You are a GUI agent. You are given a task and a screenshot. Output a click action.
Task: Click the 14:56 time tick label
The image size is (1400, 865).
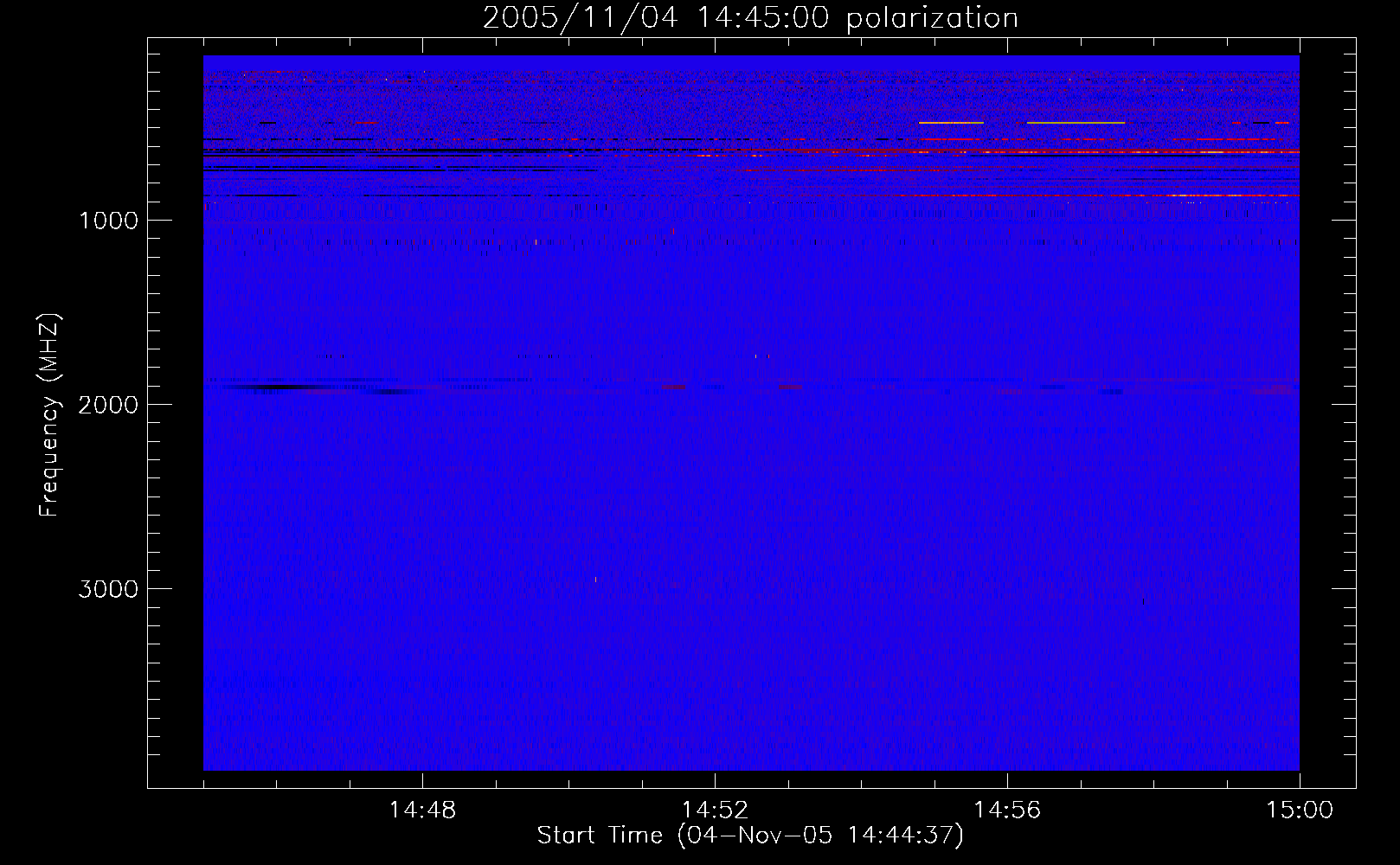[x=1007, y=811]
